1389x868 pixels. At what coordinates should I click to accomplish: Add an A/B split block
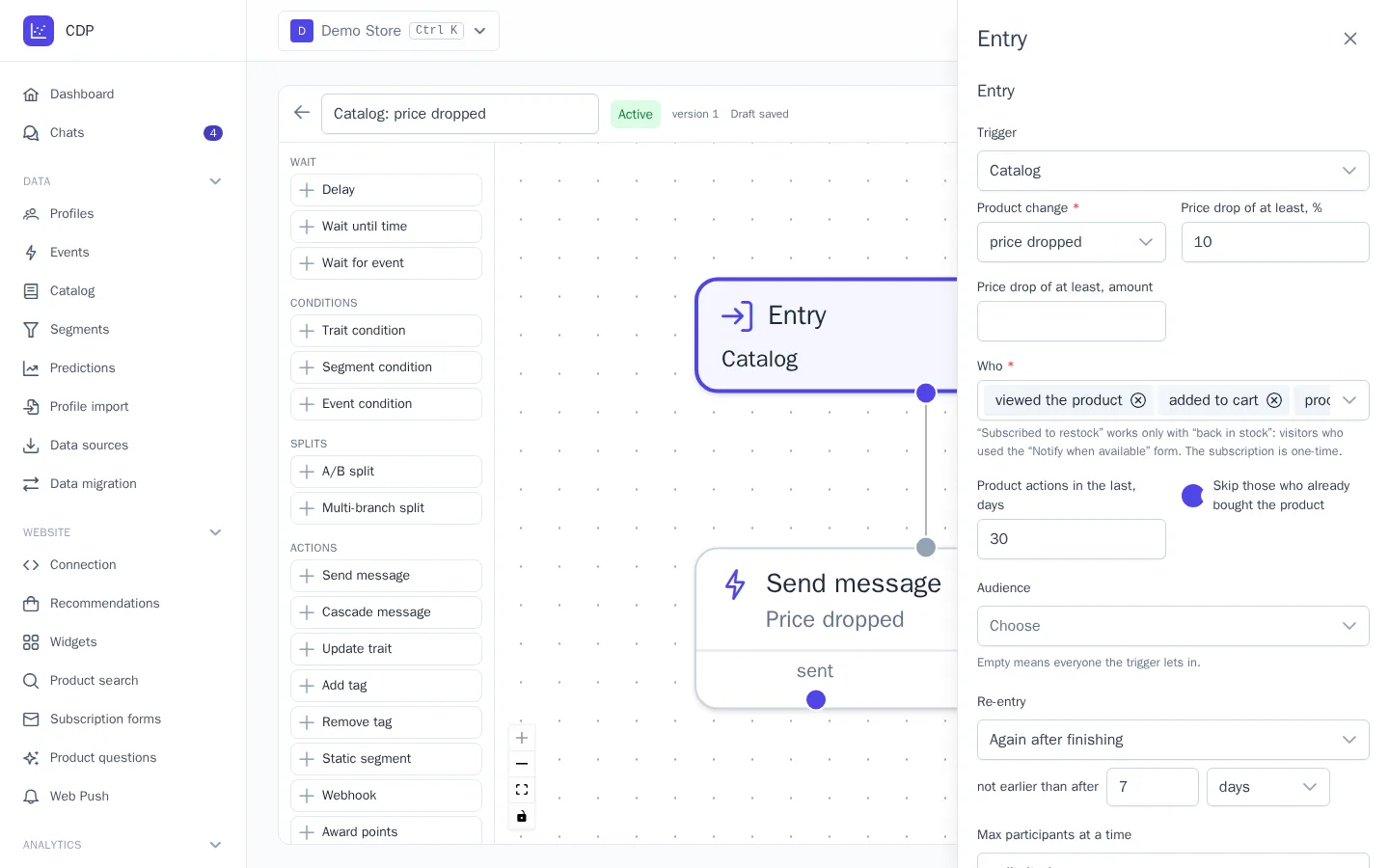(386, 472)
